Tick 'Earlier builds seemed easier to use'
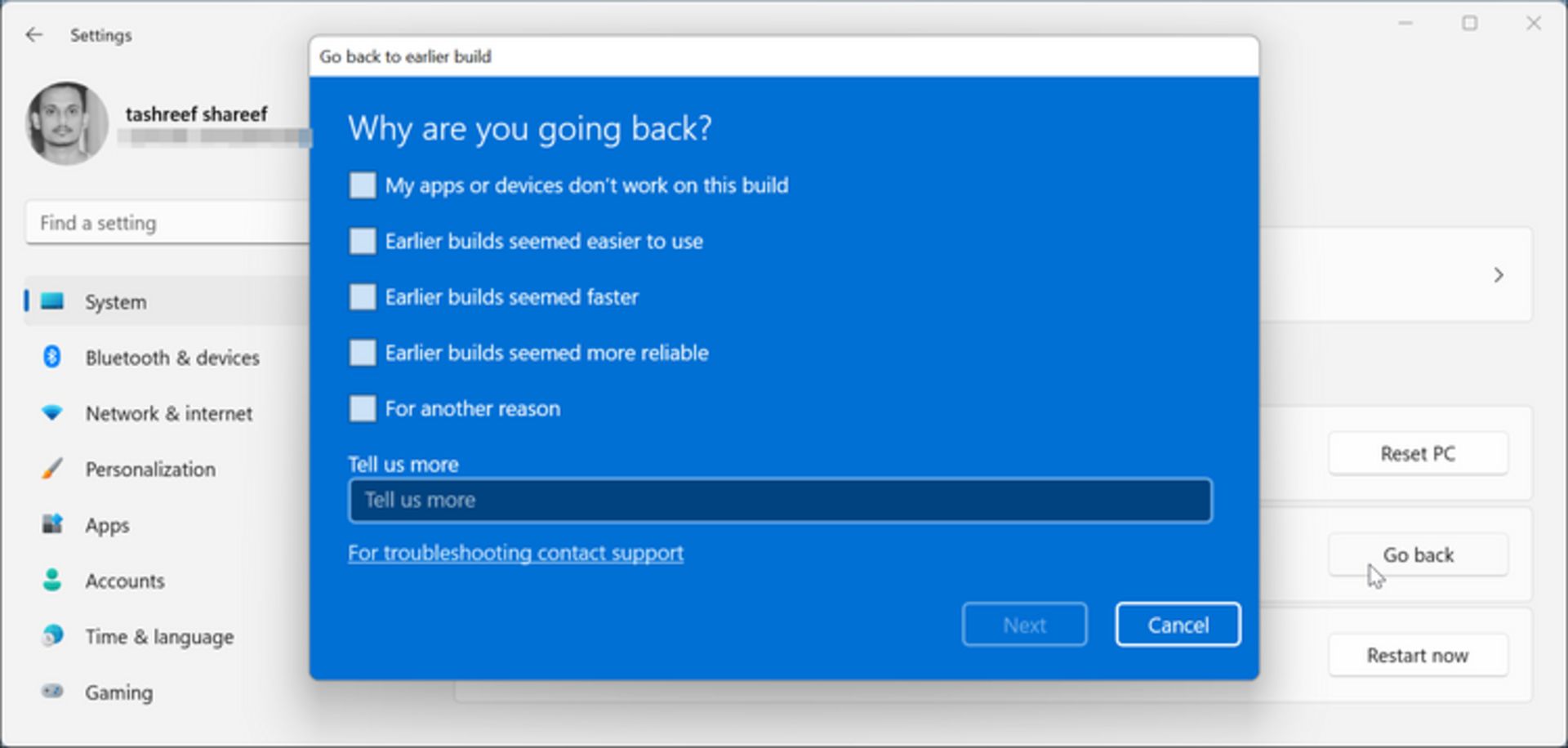 click(x=363, y=241)
